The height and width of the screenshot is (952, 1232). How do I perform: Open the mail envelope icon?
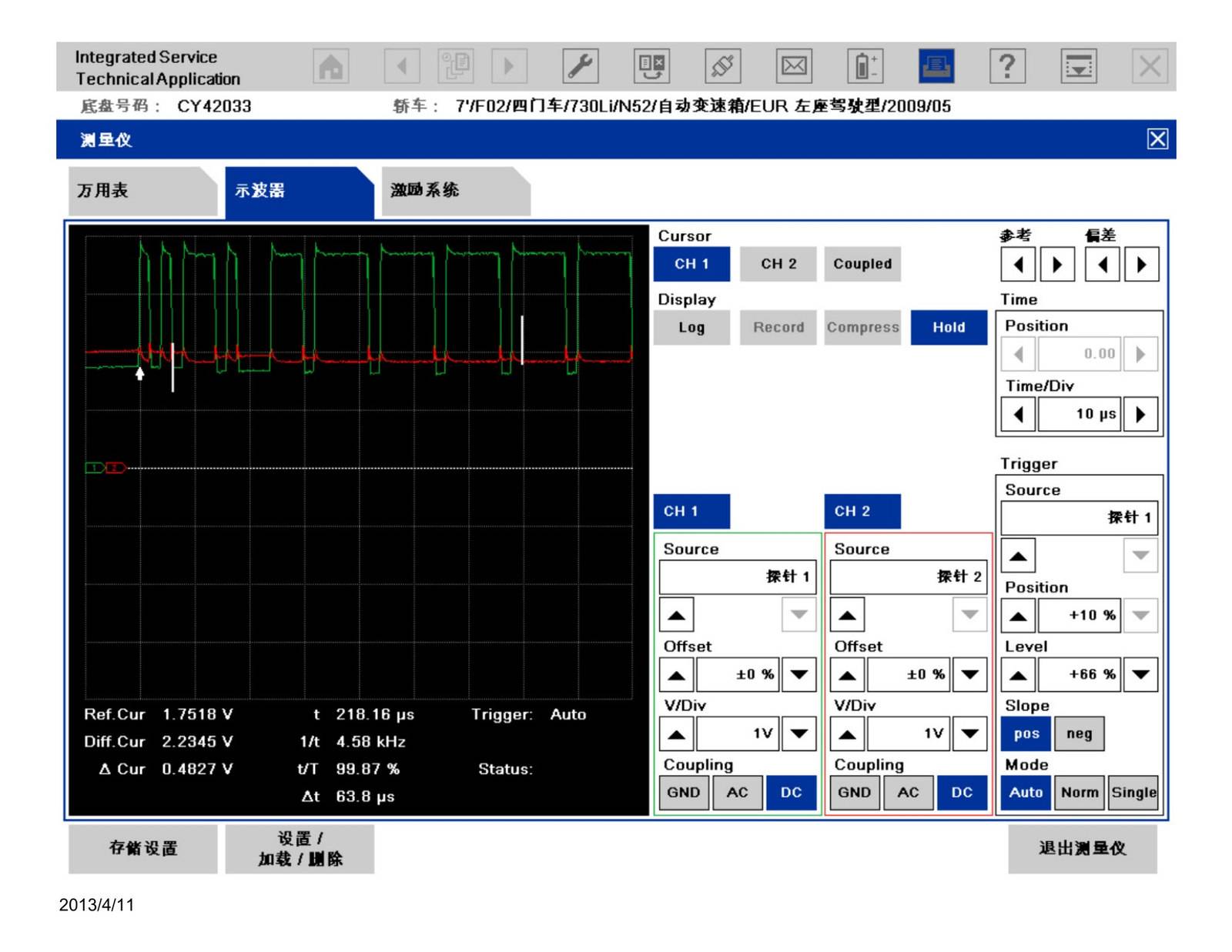tap(794, 66)
